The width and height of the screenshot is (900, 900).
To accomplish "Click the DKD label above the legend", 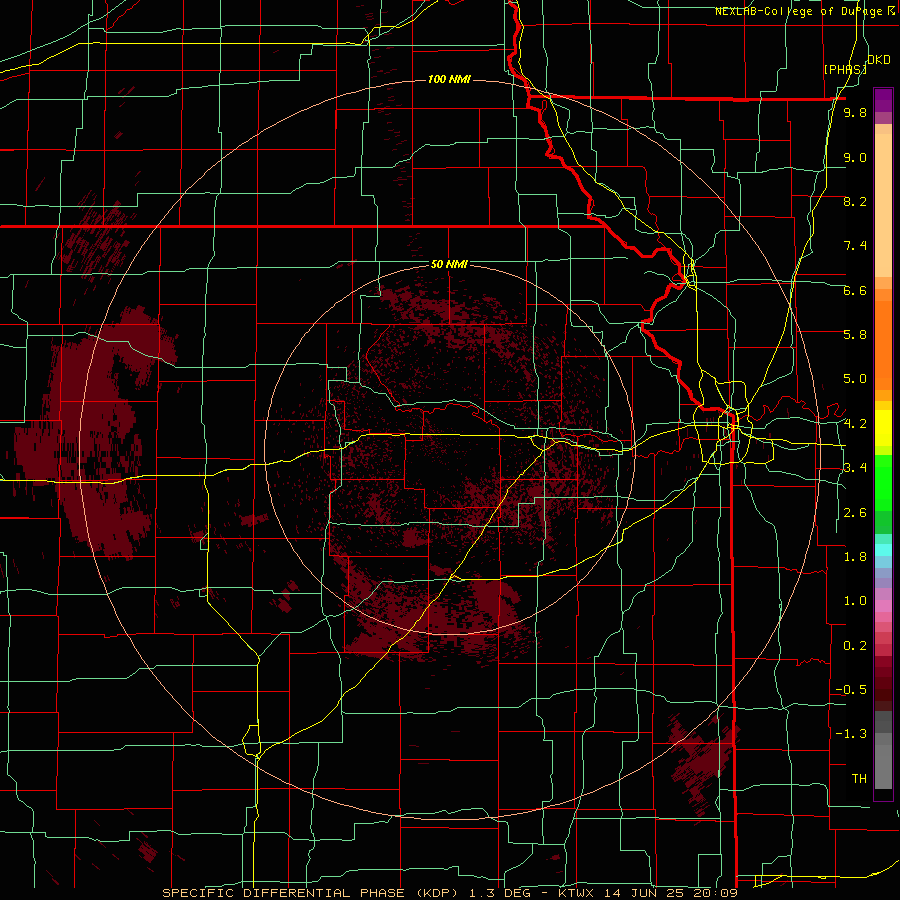I will pos(879,60).
